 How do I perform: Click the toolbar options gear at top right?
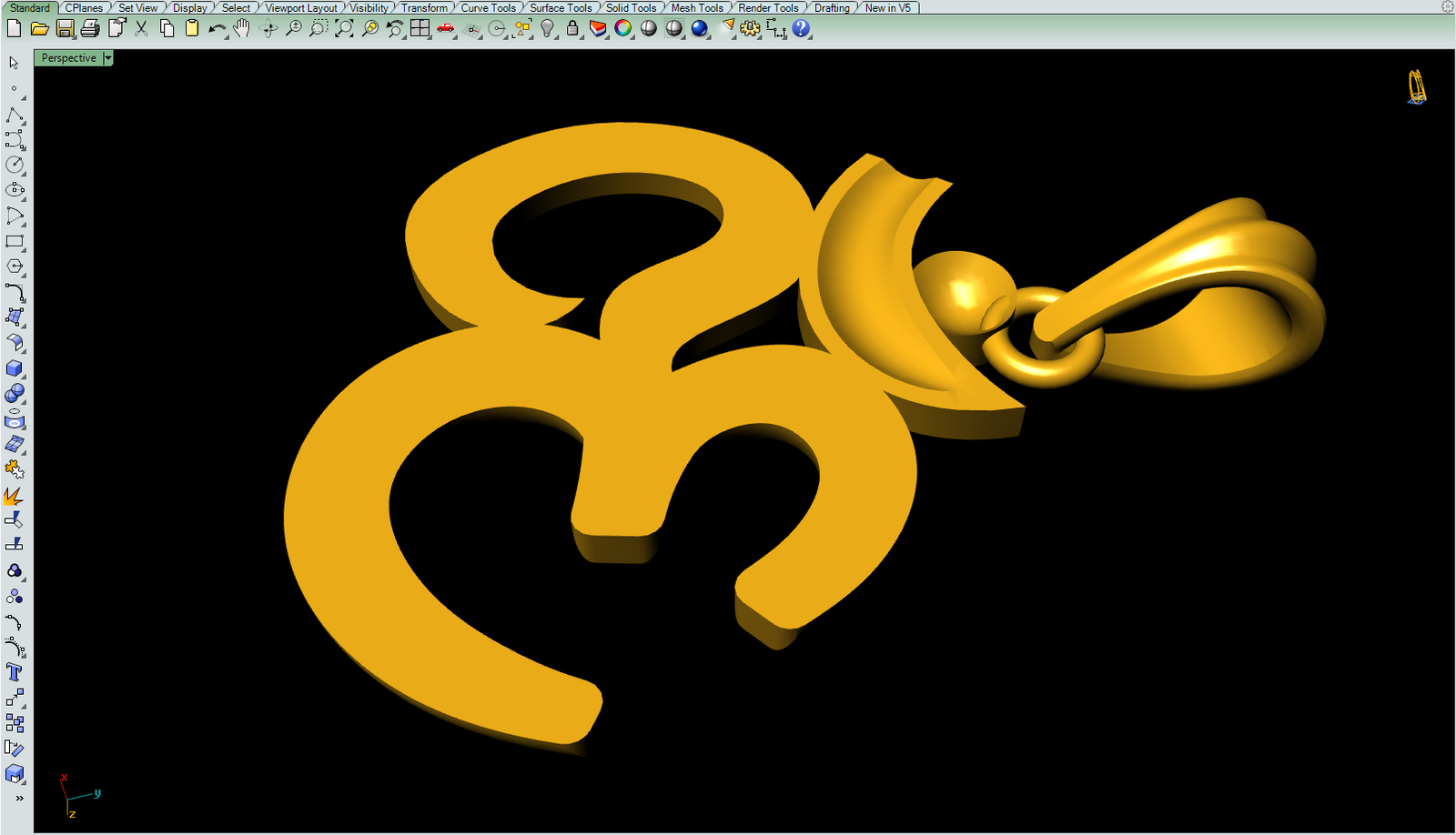tap(1447, 6)
